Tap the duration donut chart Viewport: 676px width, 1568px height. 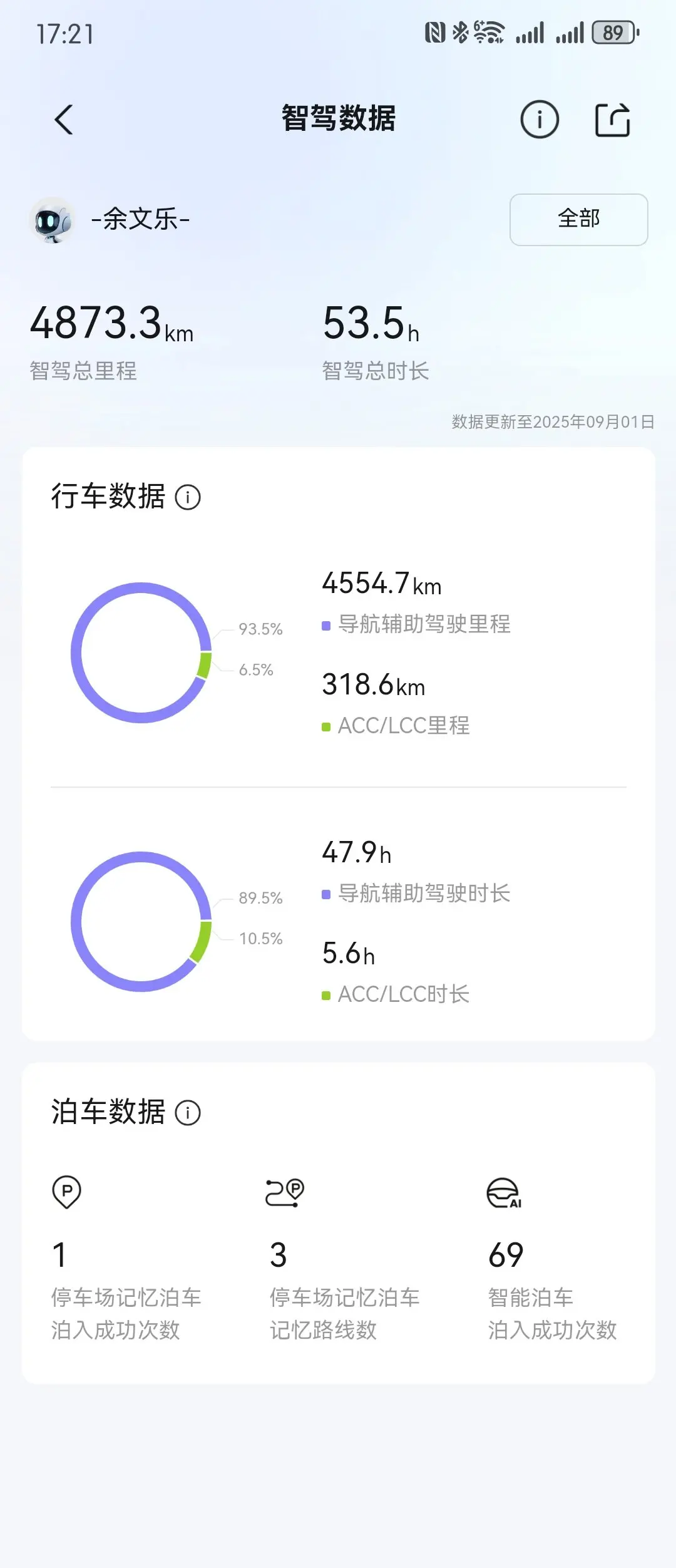(x=141, y=921)
